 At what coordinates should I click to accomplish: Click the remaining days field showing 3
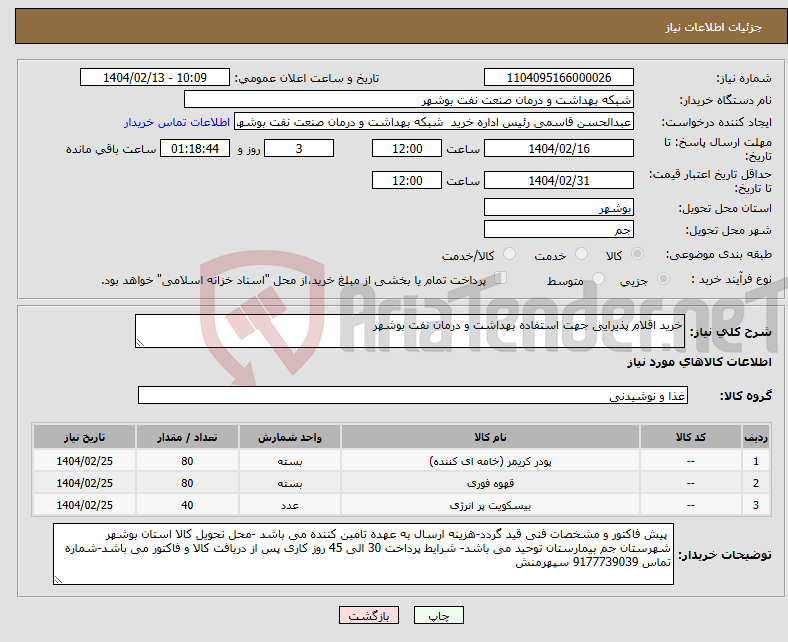(x=299, y=148)
